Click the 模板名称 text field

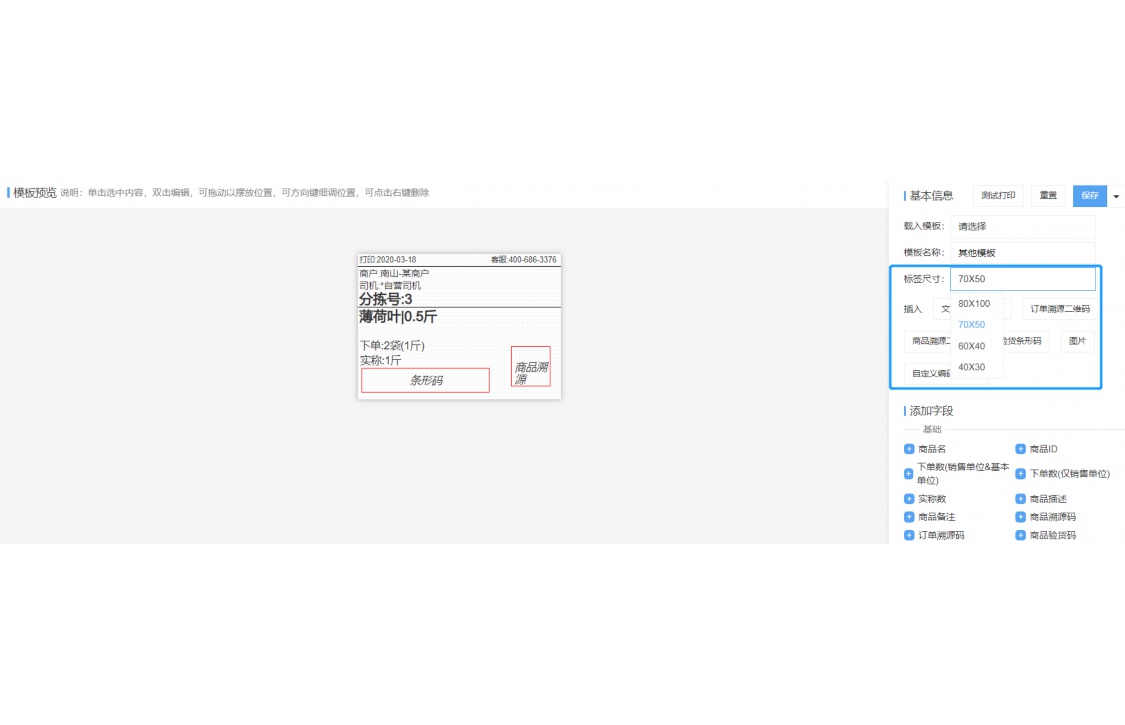tap(1022, 253)
